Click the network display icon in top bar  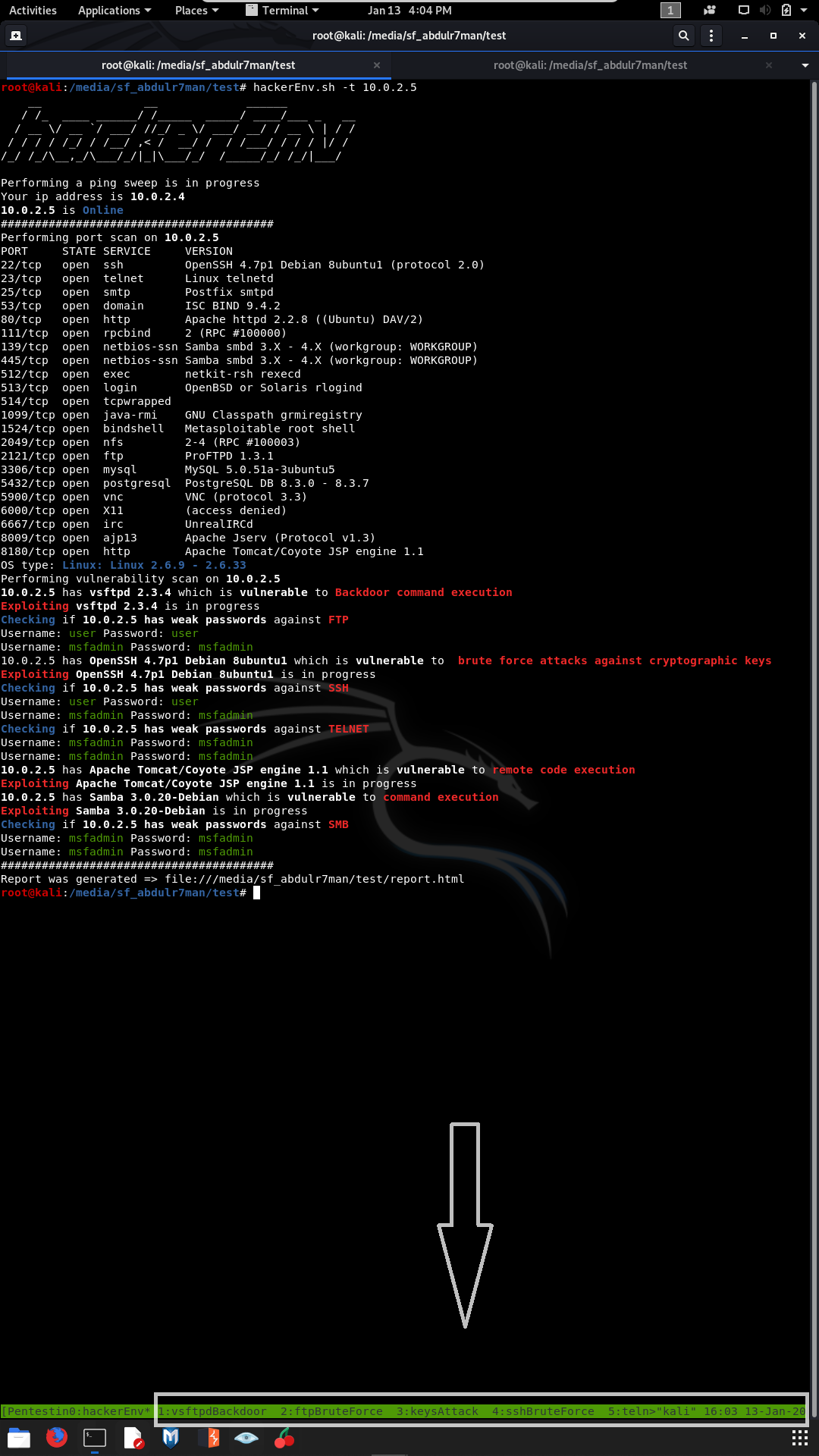pos(744,10)
